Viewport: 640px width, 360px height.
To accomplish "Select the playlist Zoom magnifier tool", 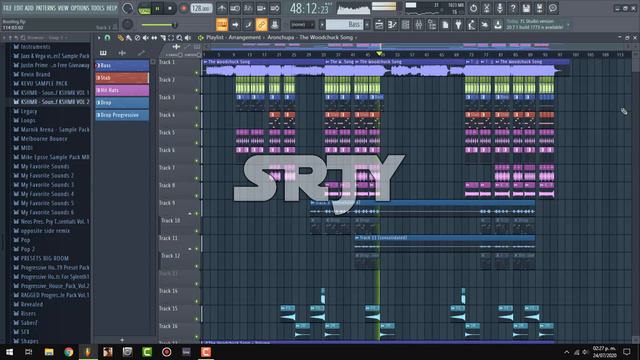I will (x=179, y=38).
